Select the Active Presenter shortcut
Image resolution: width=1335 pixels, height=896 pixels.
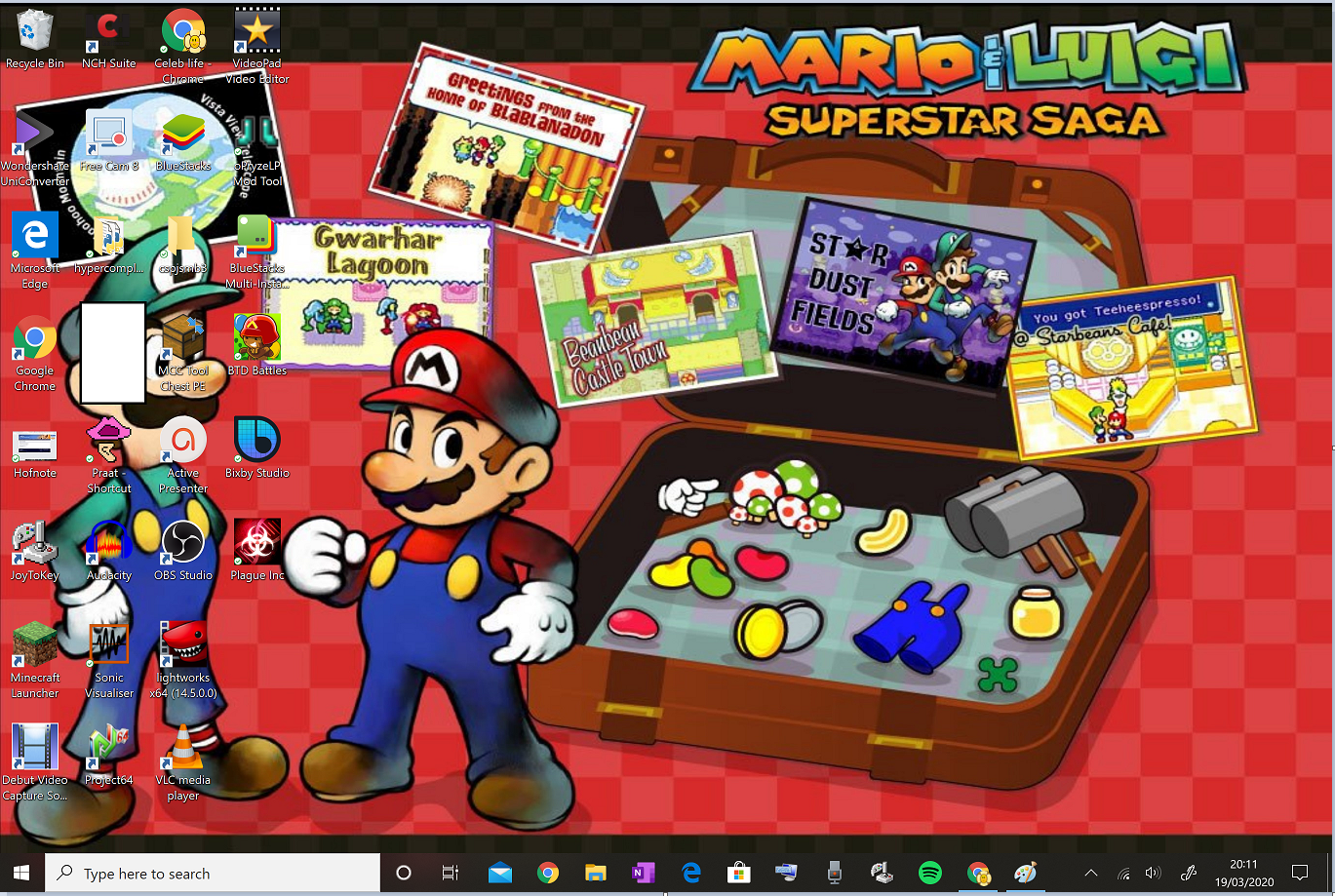183,456
